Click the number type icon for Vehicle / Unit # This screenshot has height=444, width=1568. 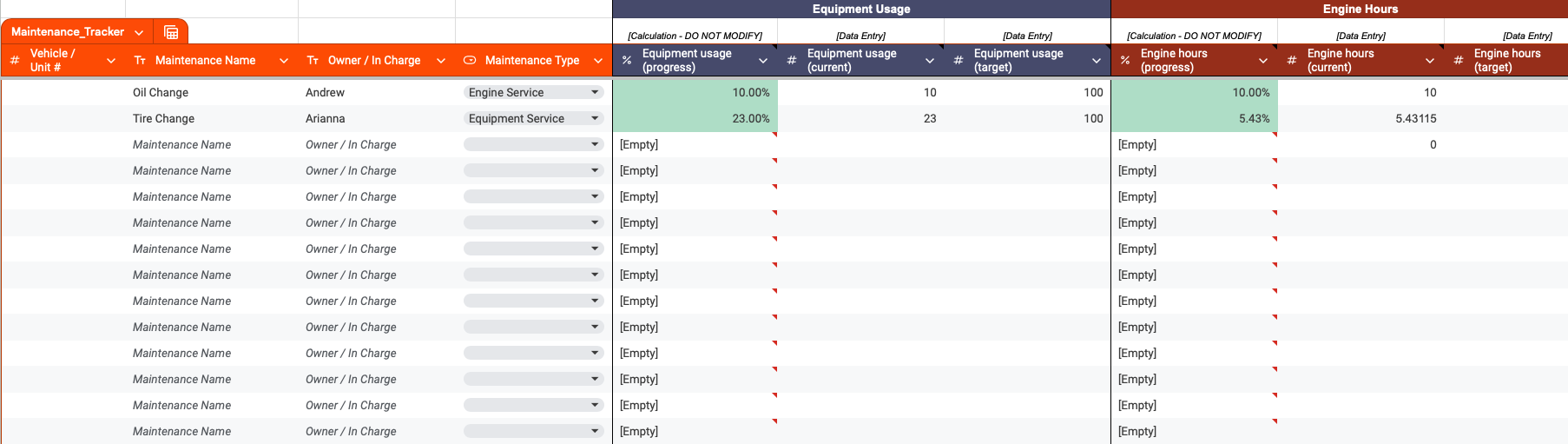coord(15,61)
